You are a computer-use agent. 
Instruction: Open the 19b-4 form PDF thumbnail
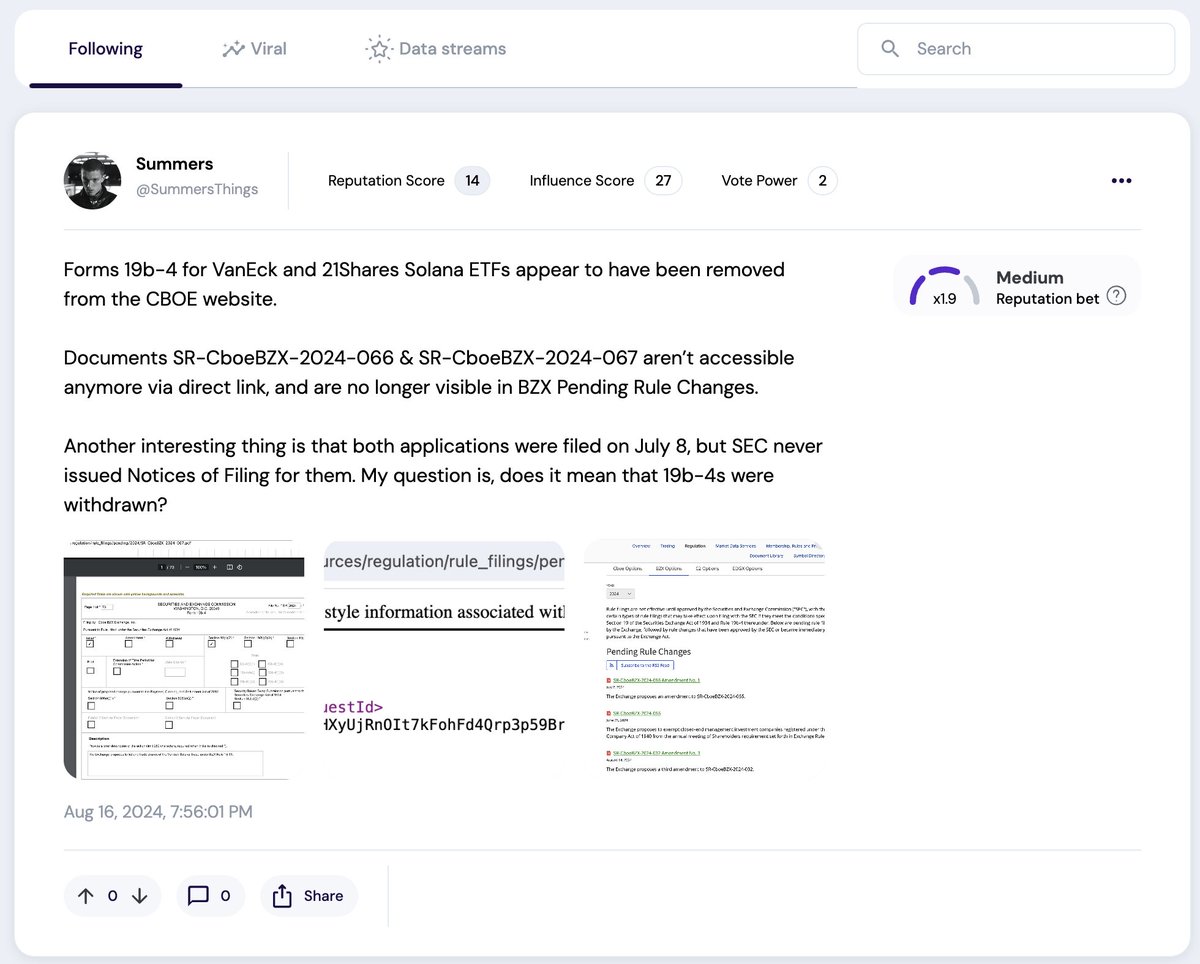coord(184,660)
